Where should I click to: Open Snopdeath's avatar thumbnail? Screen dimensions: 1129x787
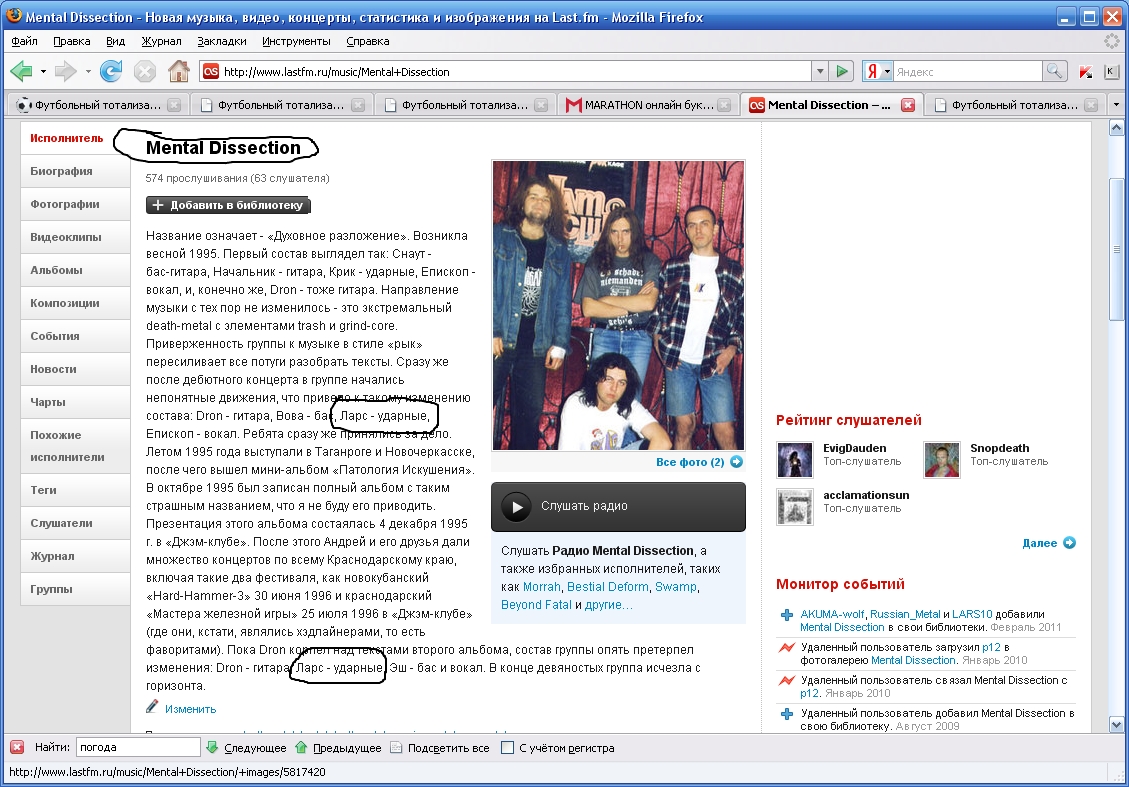click(x=942, y=460)
